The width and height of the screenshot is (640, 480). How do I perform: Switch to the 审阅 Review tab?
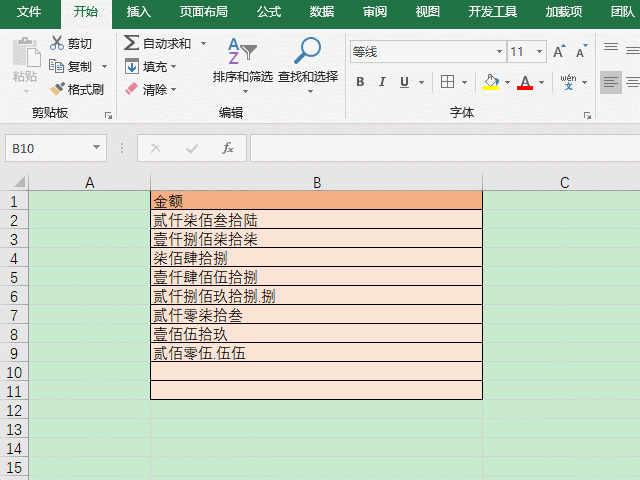point(375,11)
